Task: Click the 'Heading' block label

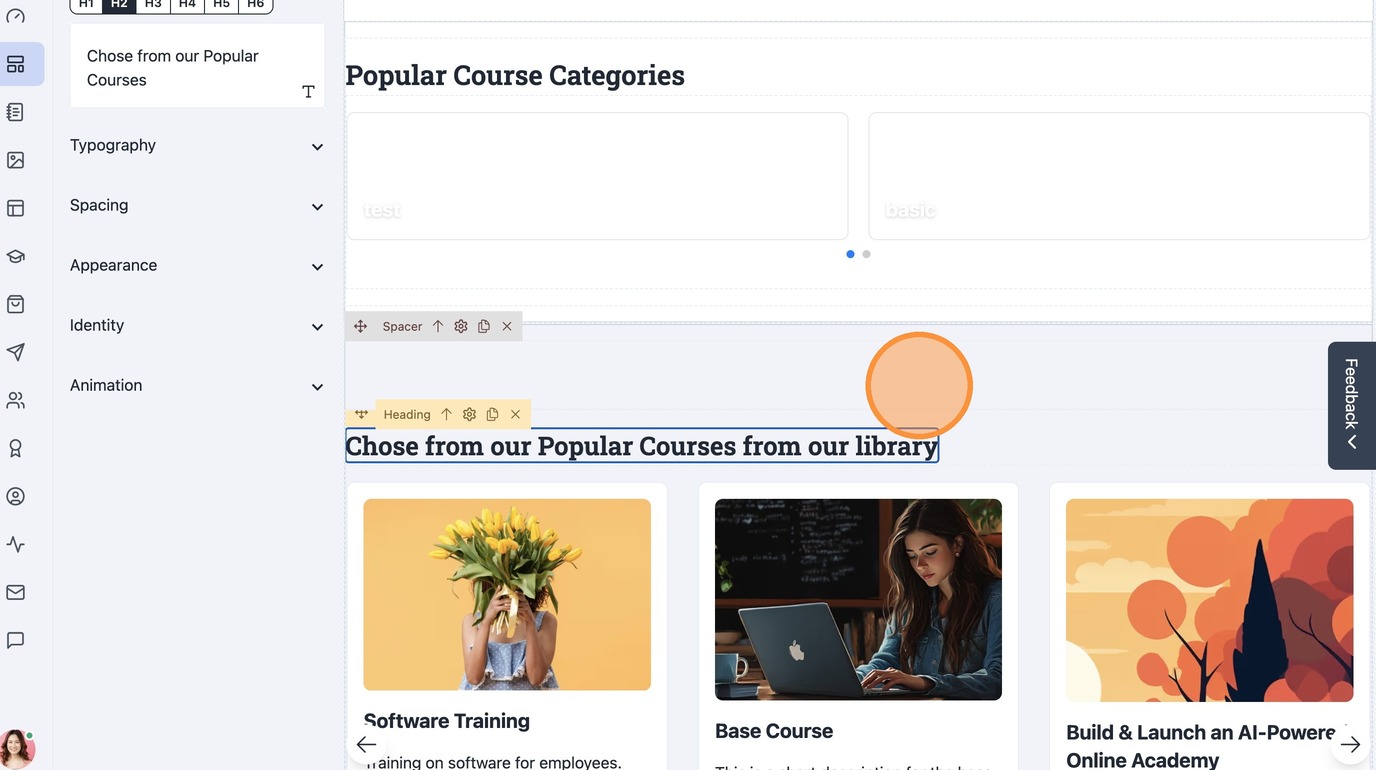Action: (407, 414)
